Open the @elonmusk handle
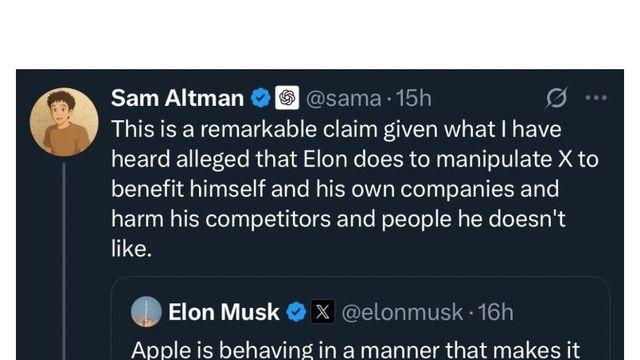Image resolution: width=640 pixels, height=360 pixels. pos(402,313)
